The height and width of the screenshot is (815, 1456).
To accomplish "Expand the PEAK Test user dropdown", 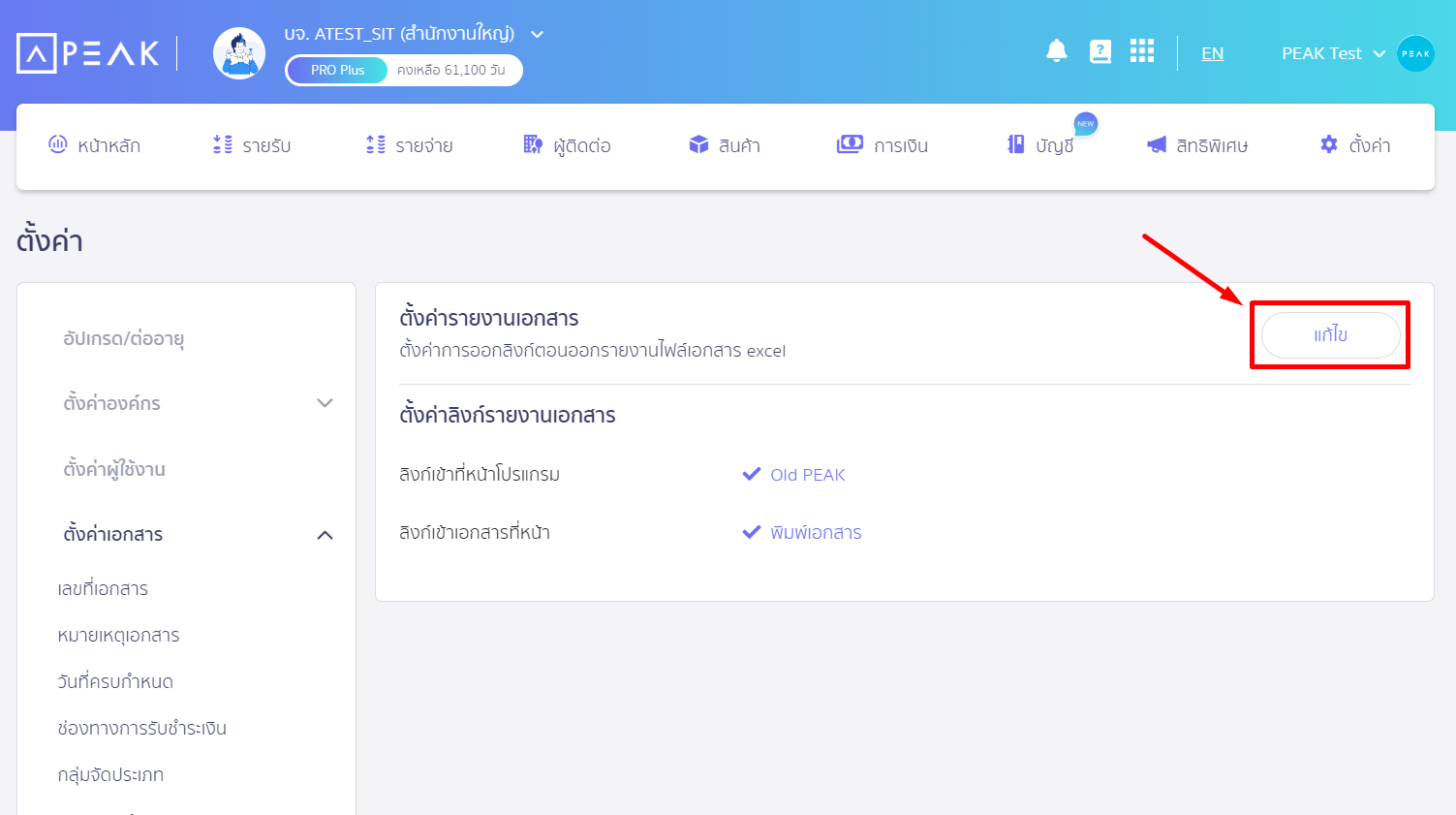I will click(x=1379, y=54).
